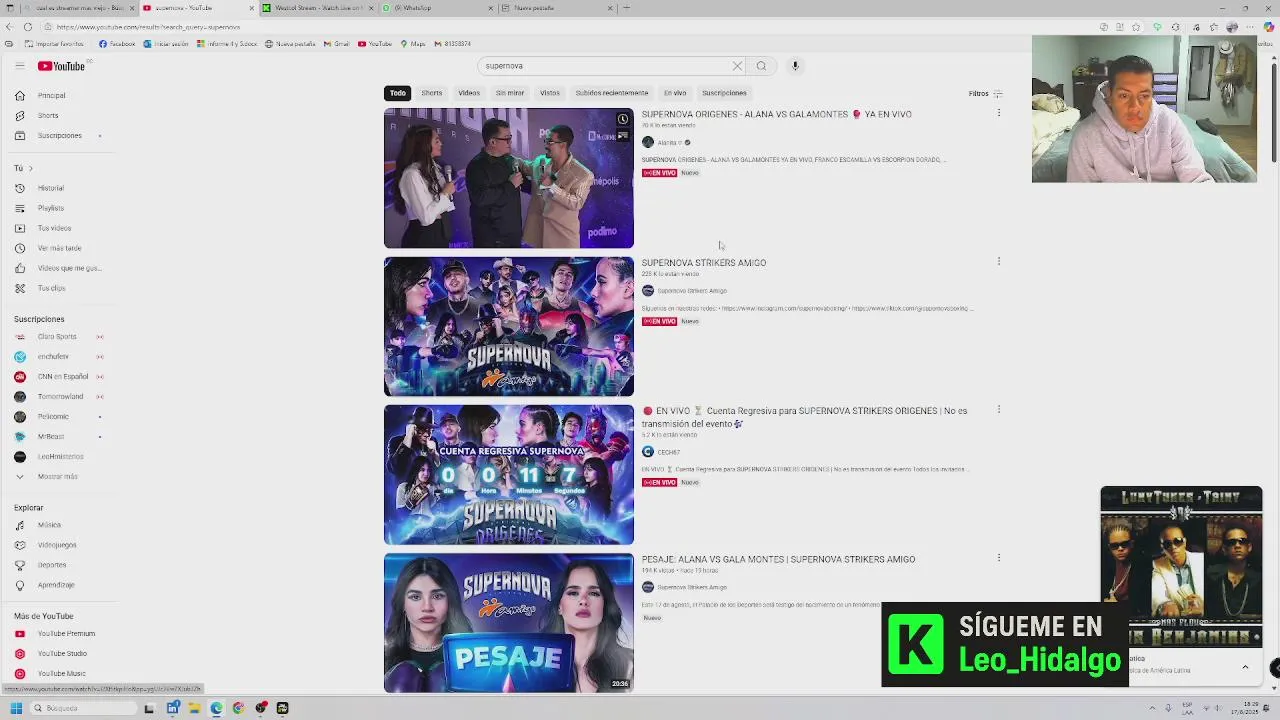Close the Nueva pestaña browser tab

point(610,8)
